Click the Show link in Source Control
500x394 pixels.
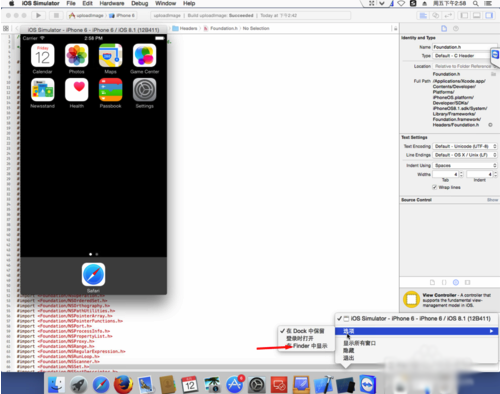pyautogui.click(x=492, y=200)
